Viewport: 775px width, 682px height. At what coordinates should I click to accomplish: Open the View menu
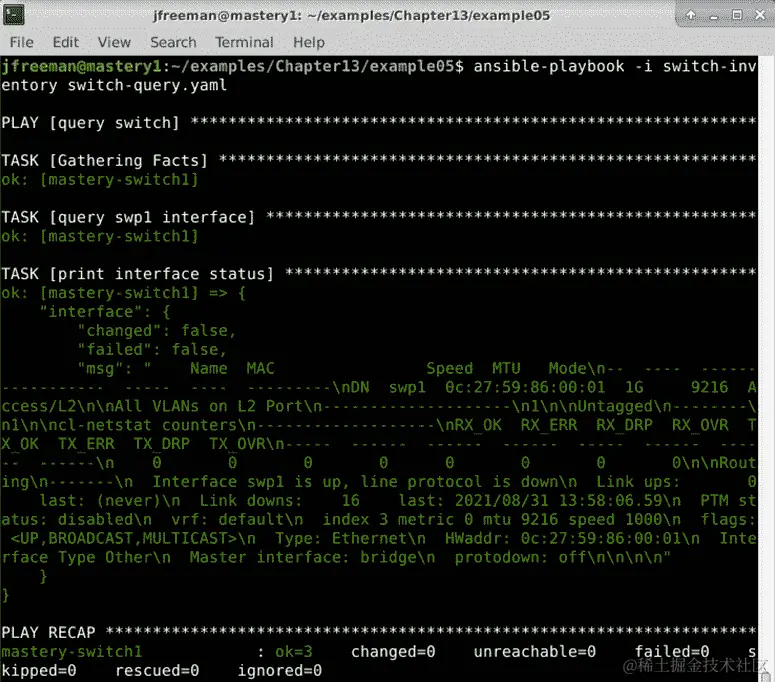[114, 43]
